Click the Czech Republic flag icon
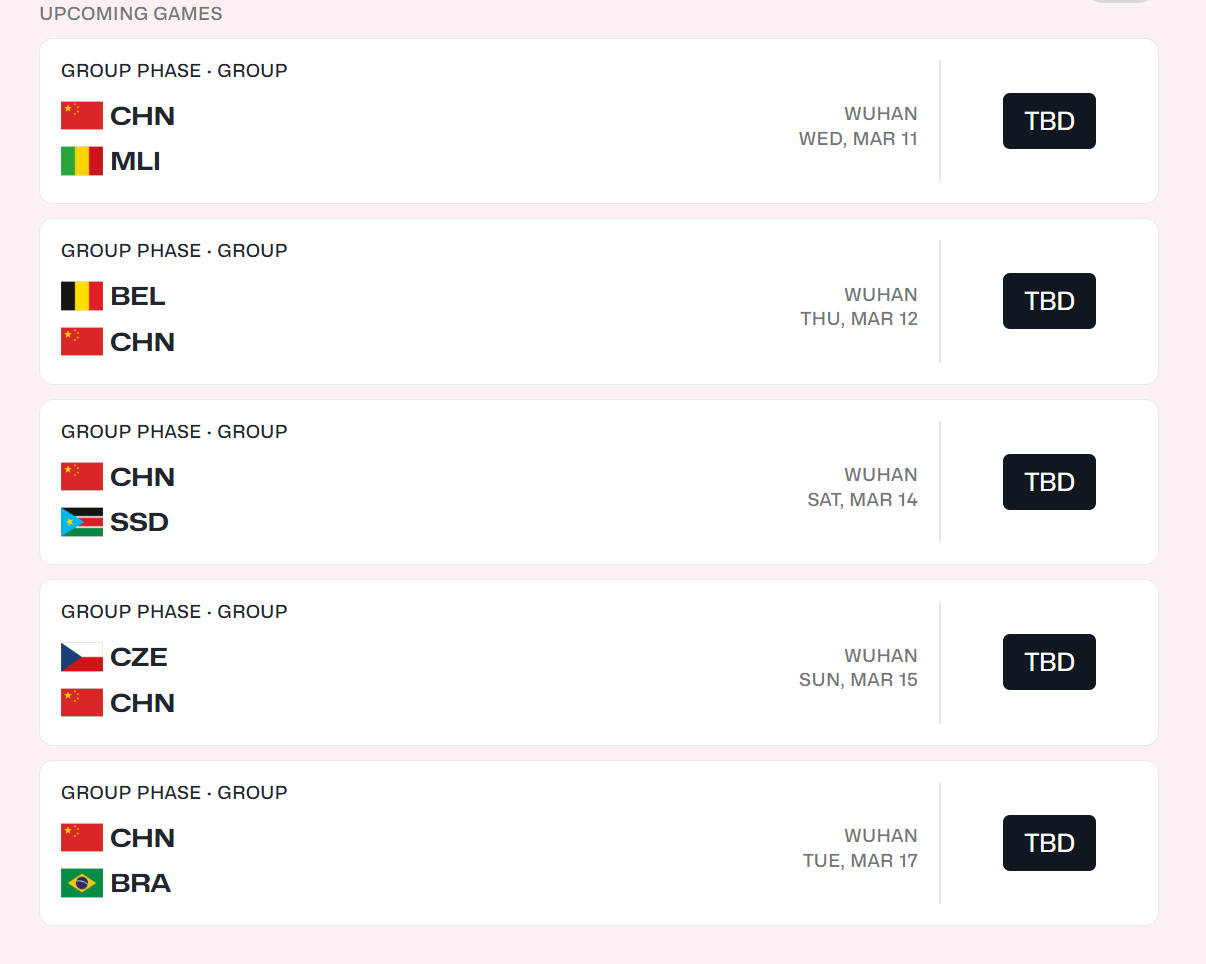Screen dimensions: 1206x964 pos(82,657)
